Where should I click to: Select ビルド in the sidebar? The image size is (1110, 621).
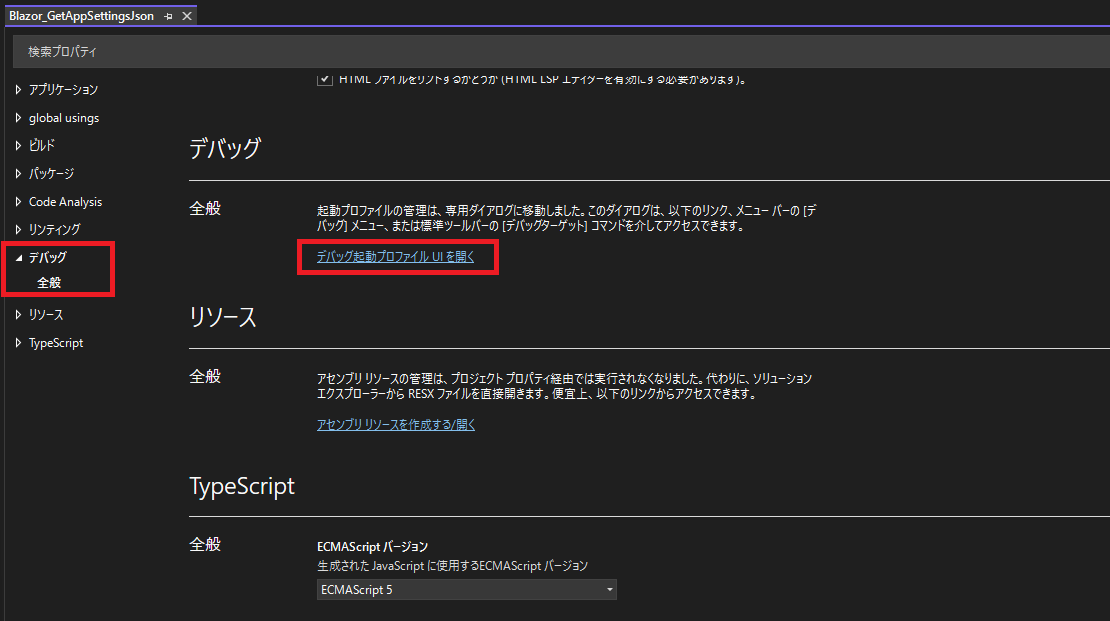pyautogui.click(x=42, y=145)
